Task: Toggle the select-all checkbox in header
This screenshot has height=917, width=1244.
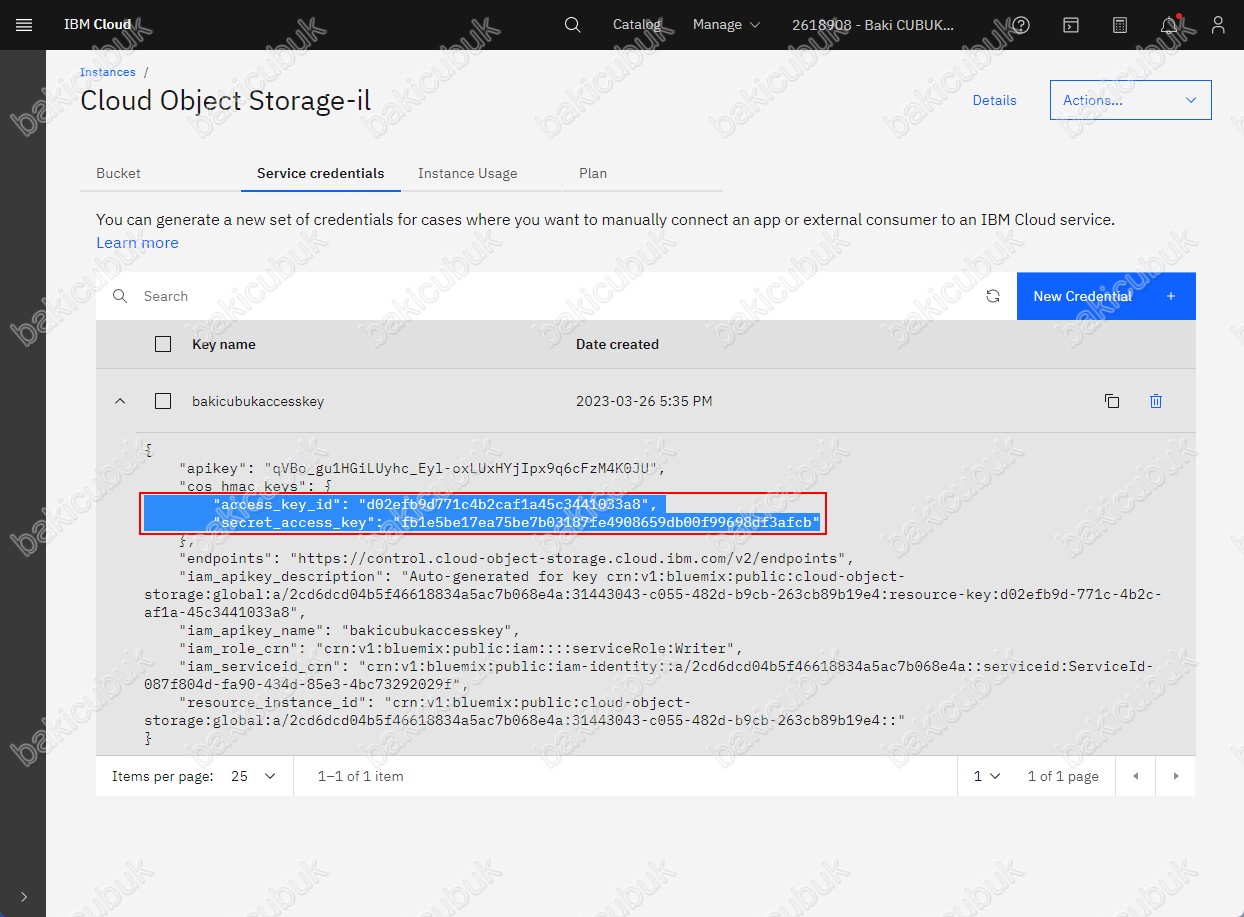Action: click(x=163, y=344)
